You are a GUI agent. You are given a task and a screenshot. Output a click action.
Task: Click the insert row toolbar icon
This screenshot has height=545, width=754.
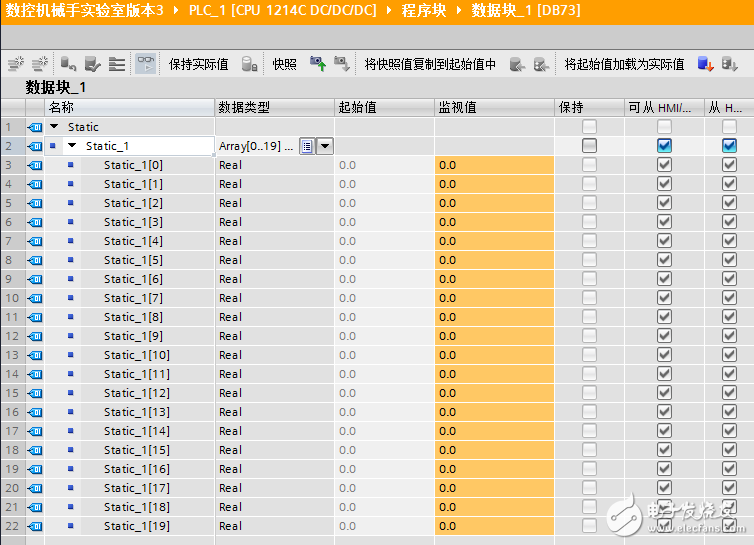point(16,64)
